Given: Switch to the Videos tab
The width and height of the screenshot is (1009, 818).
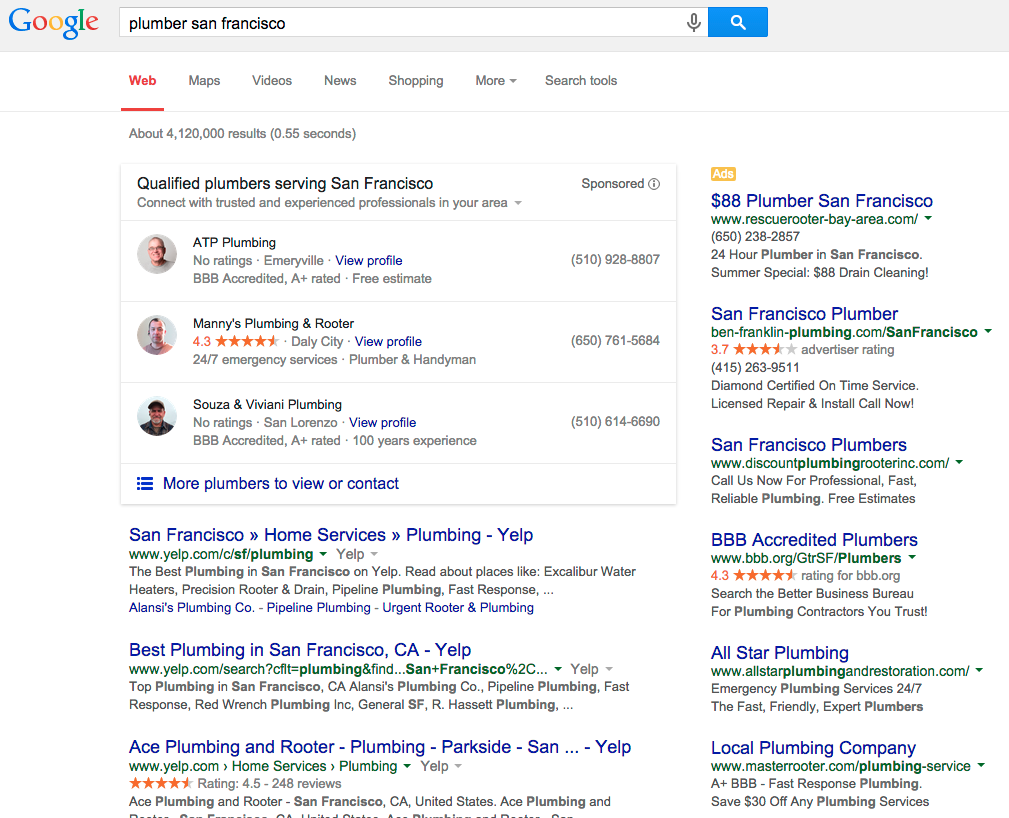Looking at the screenshot, I should pos(272,80).
